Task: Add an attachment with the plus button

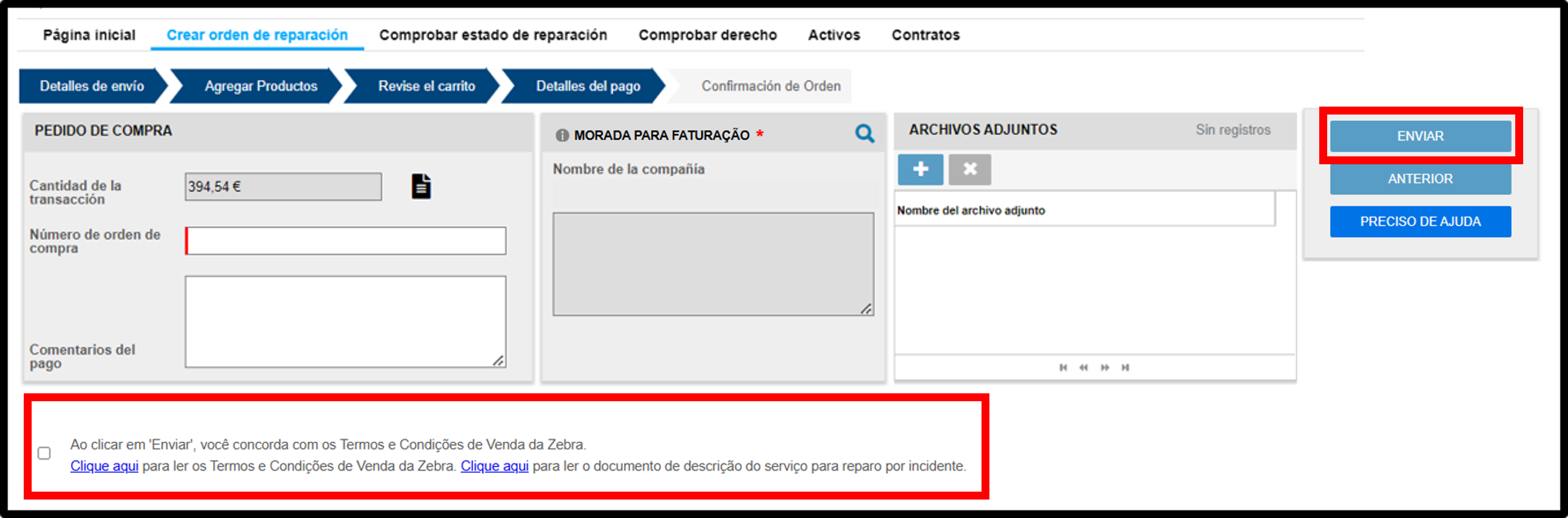Action: pos(920,169)
